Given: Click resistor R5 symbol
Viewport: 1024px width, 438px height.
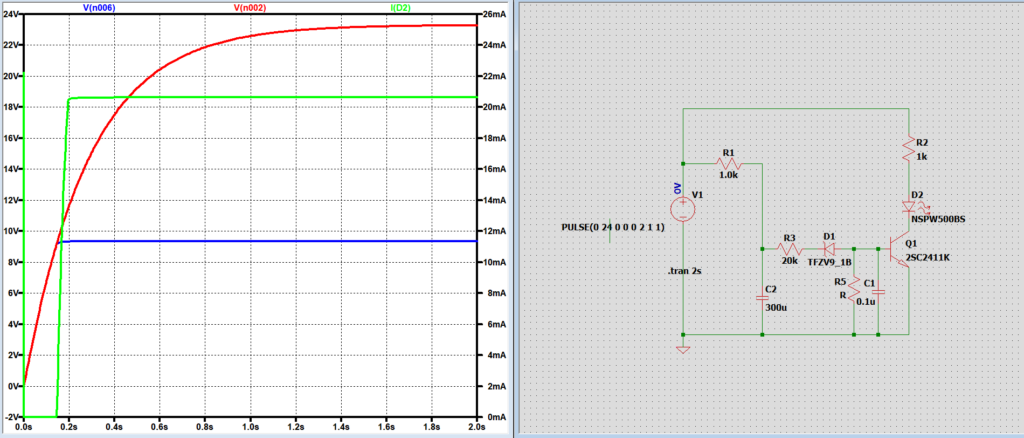Looking at the screenshot, I should coord(854,289).
